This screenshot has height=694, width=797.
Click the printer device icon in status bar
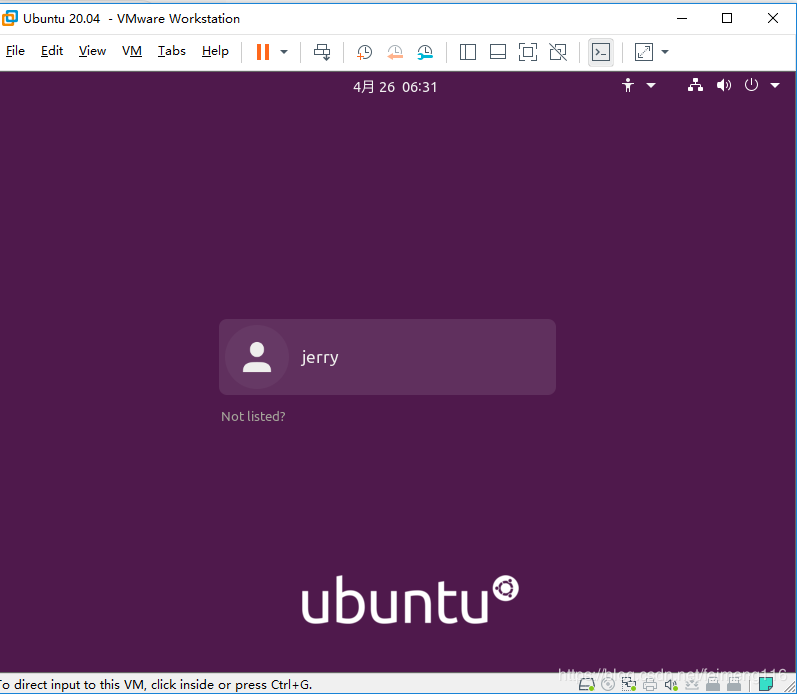[x=650, y=685]
